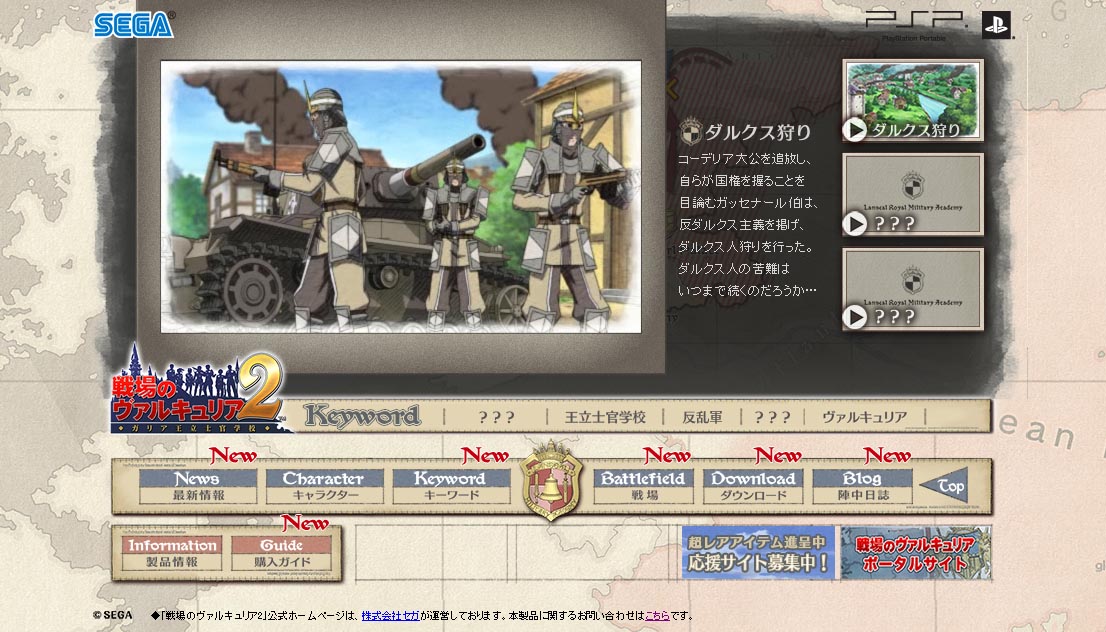The width and height of the screenshot is (1106, 632).
Task: Click play icon on middle ??? thumbnail
Action: (x=856, y=224)
